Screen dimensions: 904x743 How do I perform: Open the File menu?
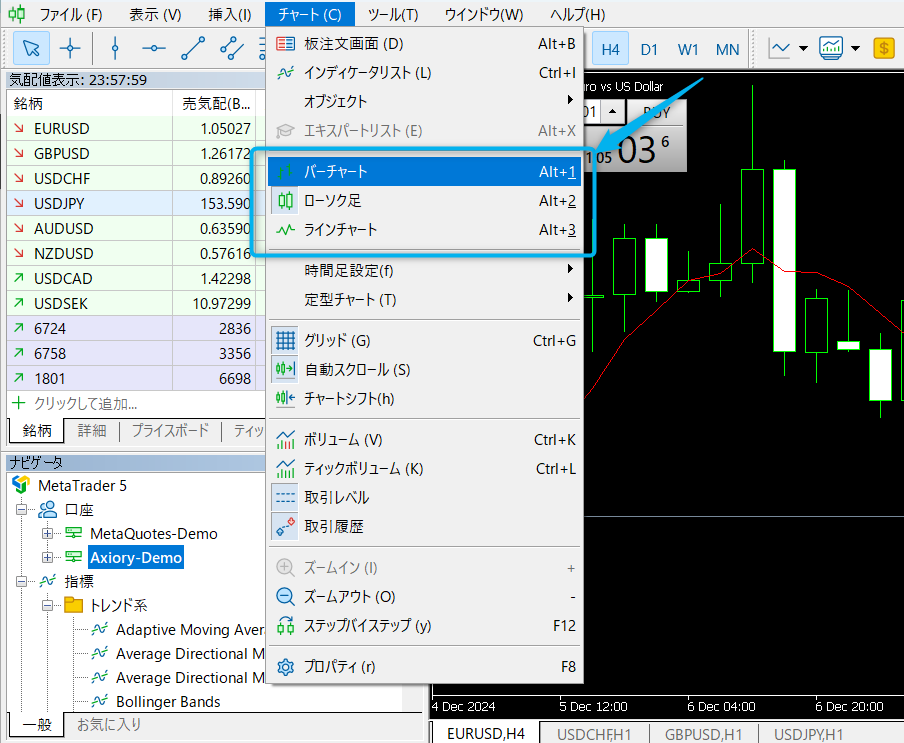click(70, 14)
